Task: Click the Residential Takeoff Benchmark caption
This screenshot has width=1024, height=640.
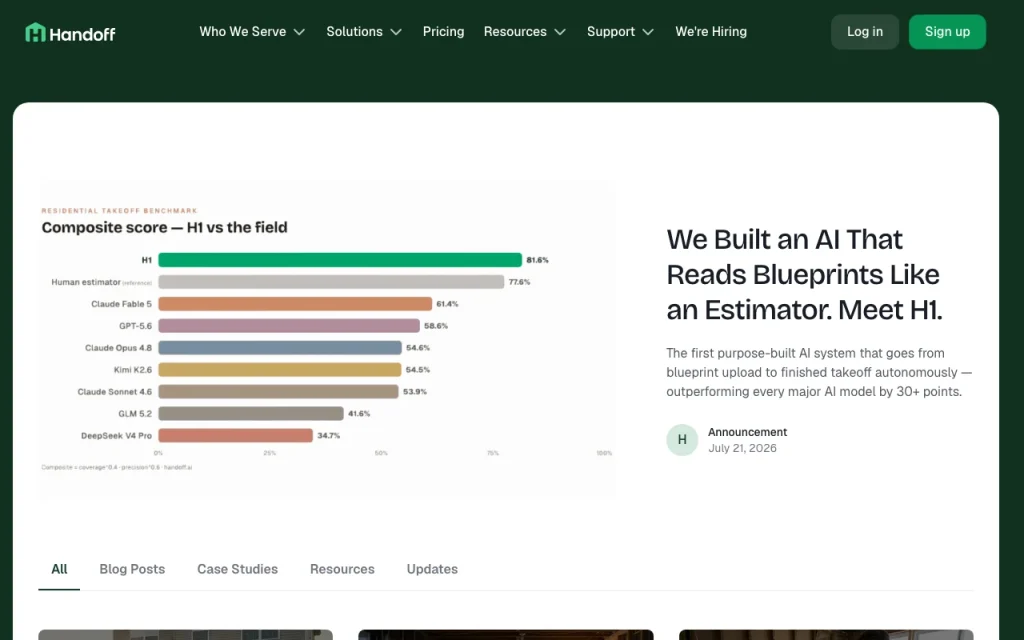Action: click(120, 210)
